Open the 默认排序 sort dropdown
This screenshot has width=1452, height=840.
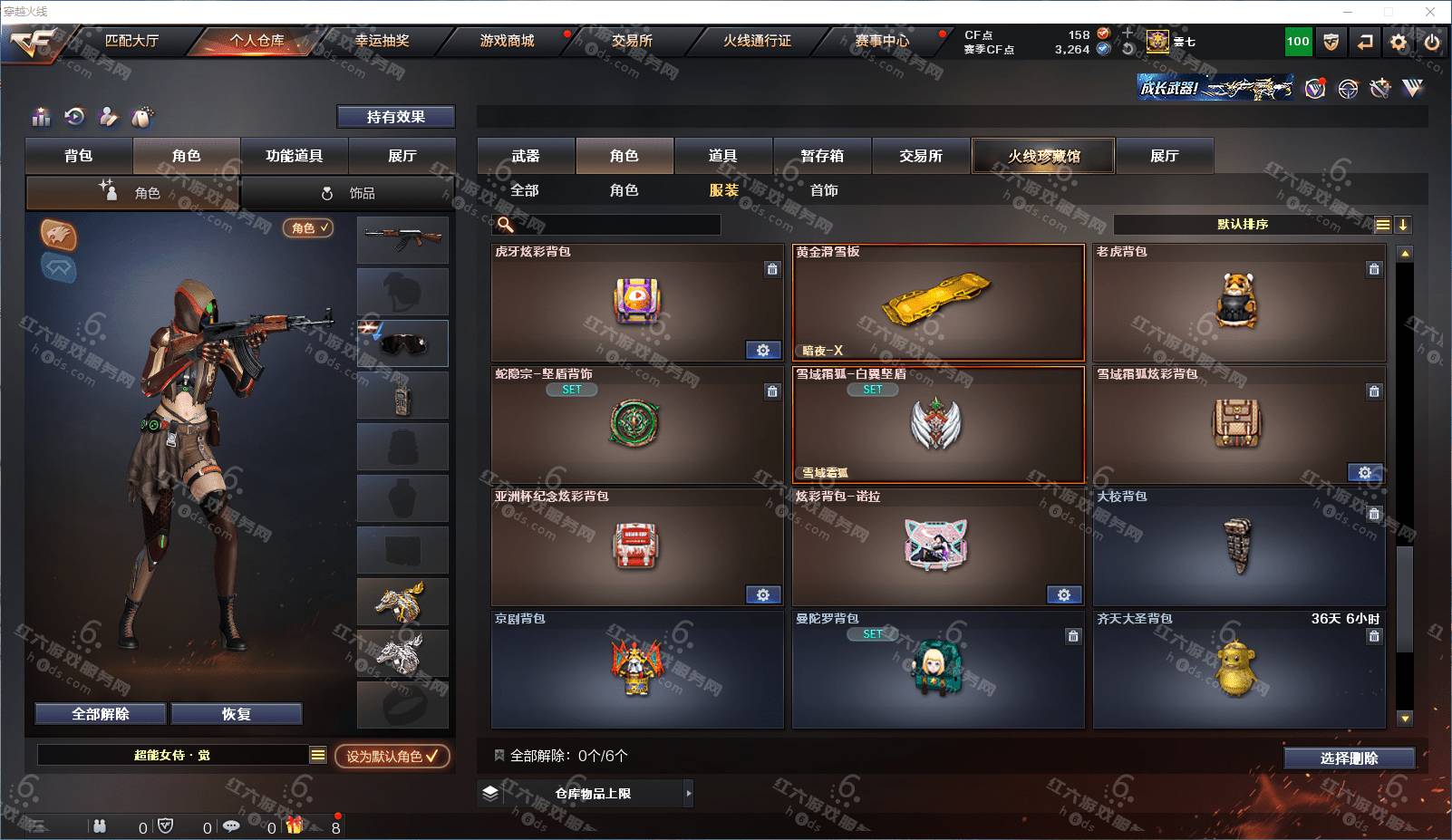click(1243, 225)
